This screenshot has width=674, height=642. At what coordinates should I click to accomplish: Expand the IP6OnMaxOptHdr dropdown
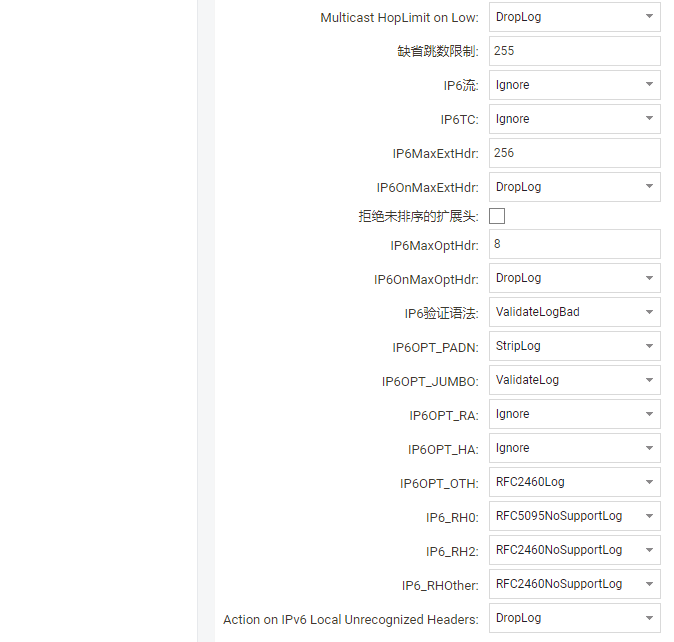point(574,278)
